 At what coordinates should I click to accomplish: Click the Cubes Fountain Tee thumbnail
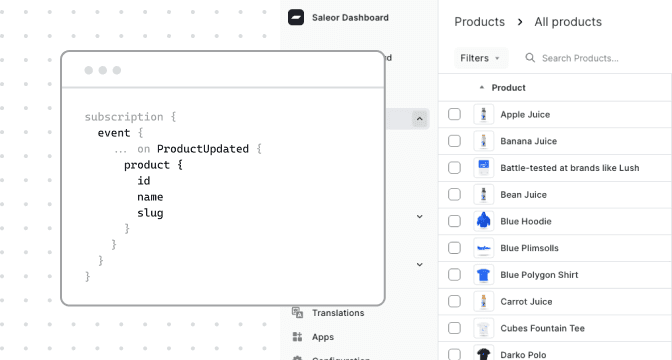[483, 328]
